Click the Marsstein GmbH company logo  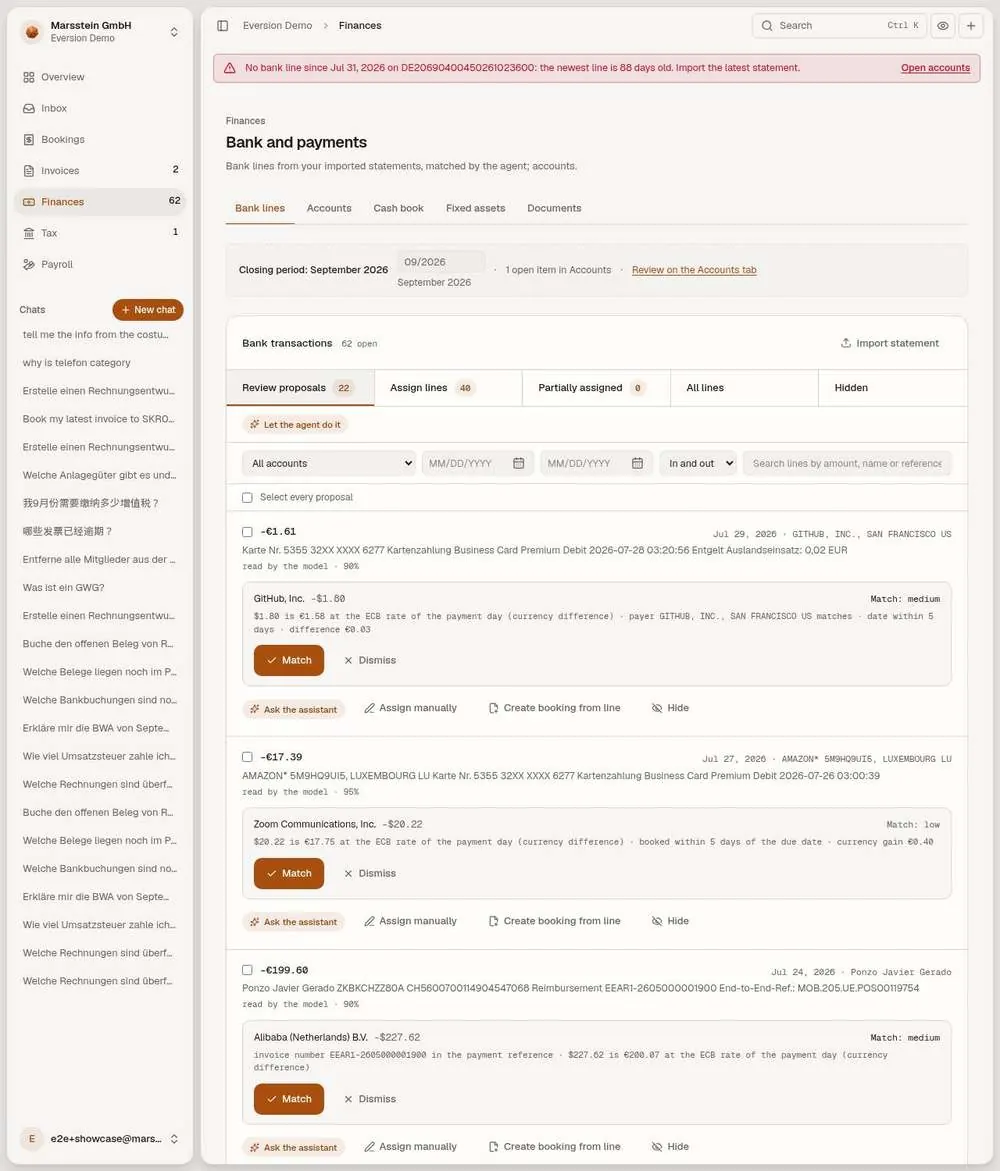(x=32, y=31)
